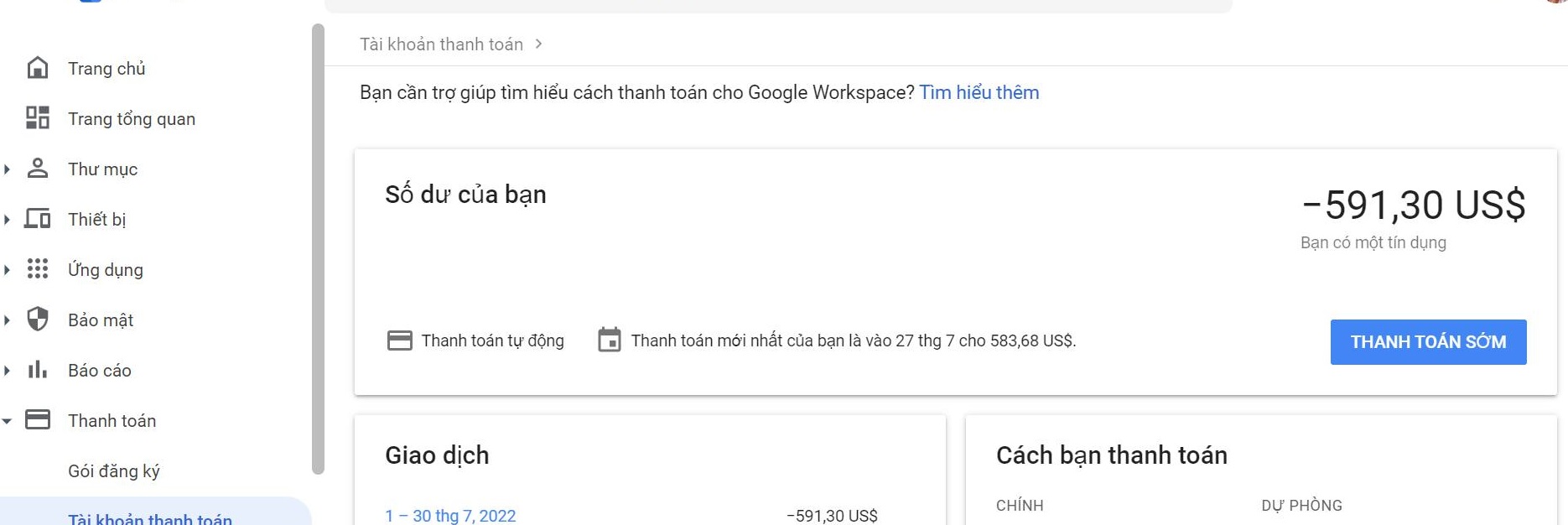Click Tài khoản thanh toán breadcrumb
This screenshot has height=525, width=1568.
(441, 44)
